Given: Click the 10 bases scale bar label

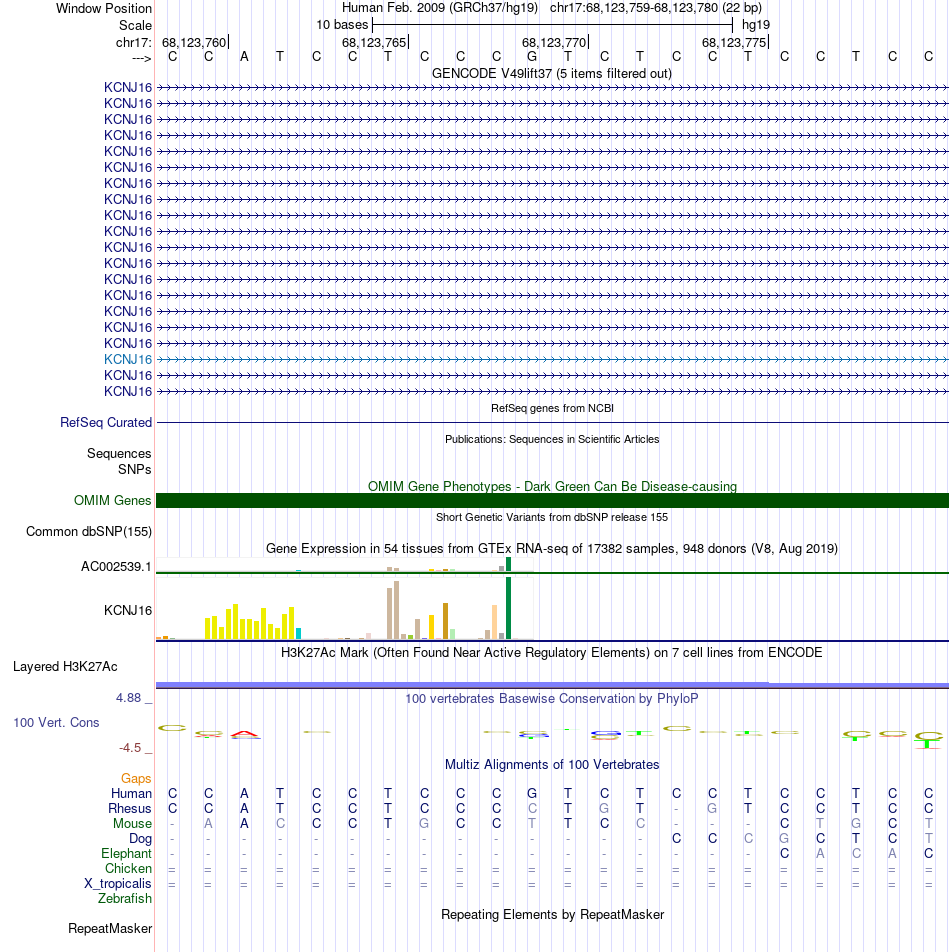Looking at the screenshot, I should (x=342, y=25).
